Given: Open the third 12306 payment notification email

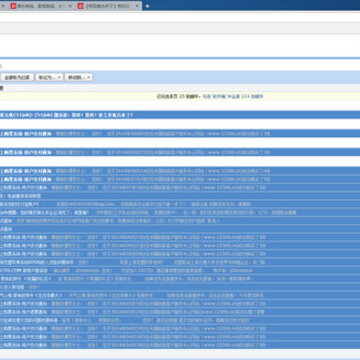Looking at the screenshot, I should point(180,171).
